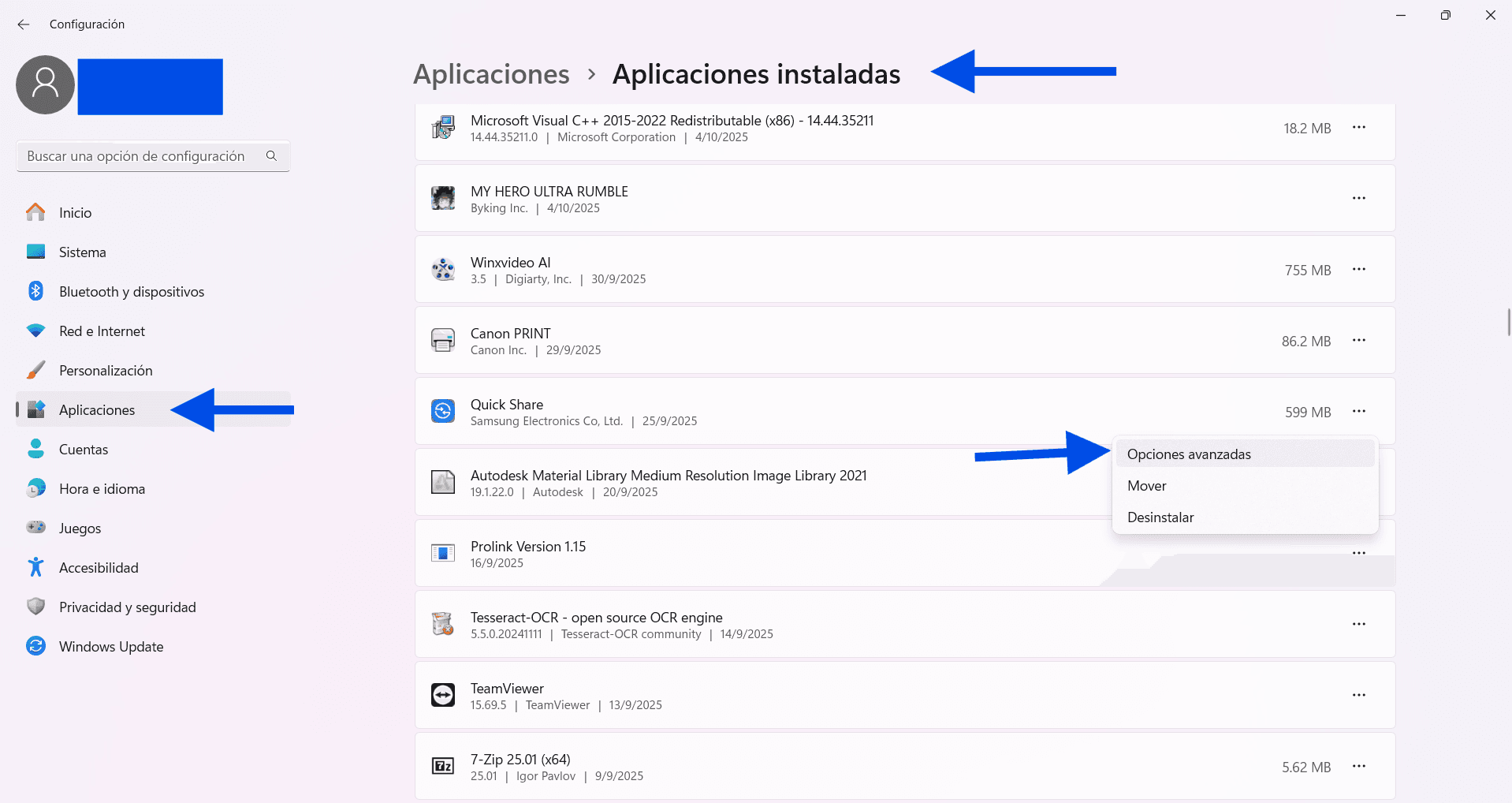Viewport: 1512px width, 803px height.
Task: Click the 599 MB size value
Action: [1308, 413]
